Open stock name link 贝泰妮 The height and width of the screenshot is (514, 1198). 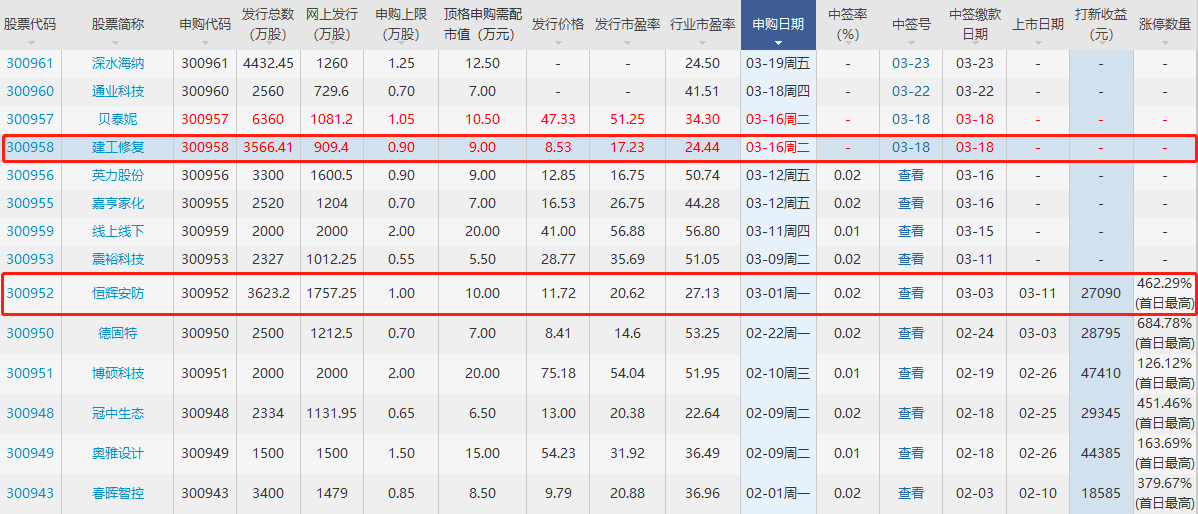(117, 119)
